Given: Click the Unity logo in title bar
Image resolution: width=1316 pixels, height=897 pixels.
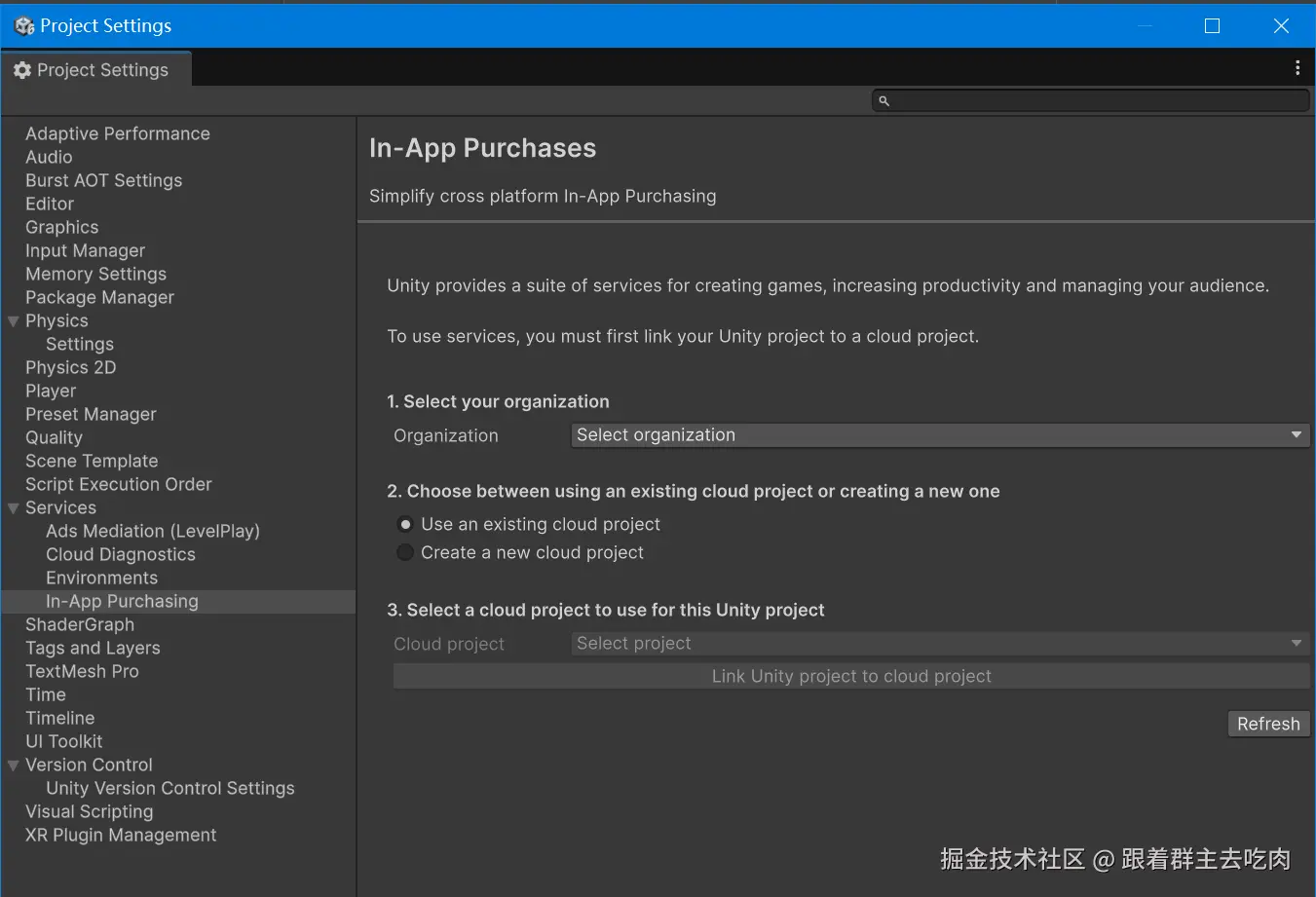Looking at the screenshot, I should point(24,26).
